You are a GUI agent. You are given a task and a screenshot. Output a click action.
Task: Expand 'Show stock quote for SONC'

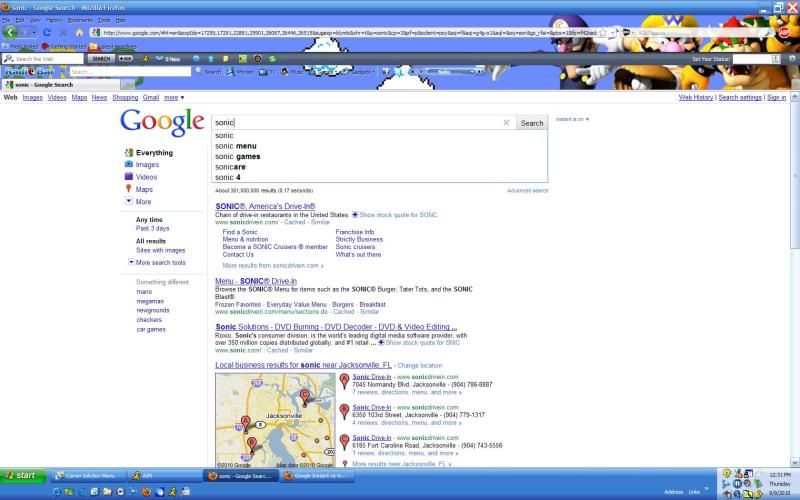[395, 215]
